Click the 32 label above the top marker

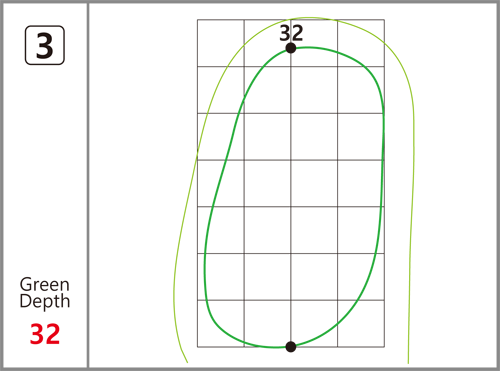tap(291, 33)
